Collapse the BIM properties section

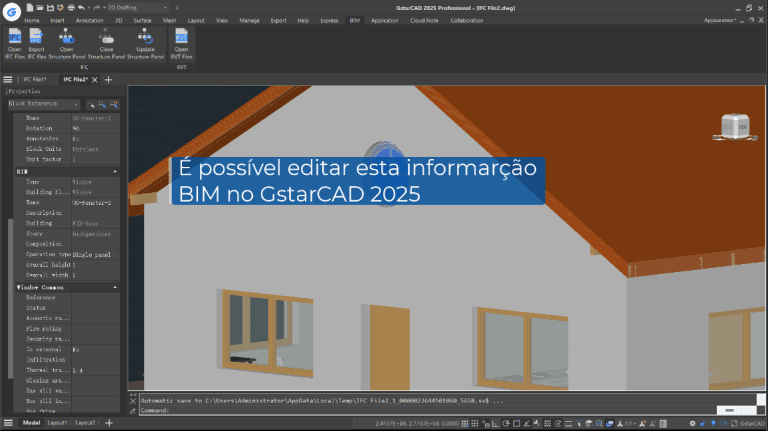(115, 171)
